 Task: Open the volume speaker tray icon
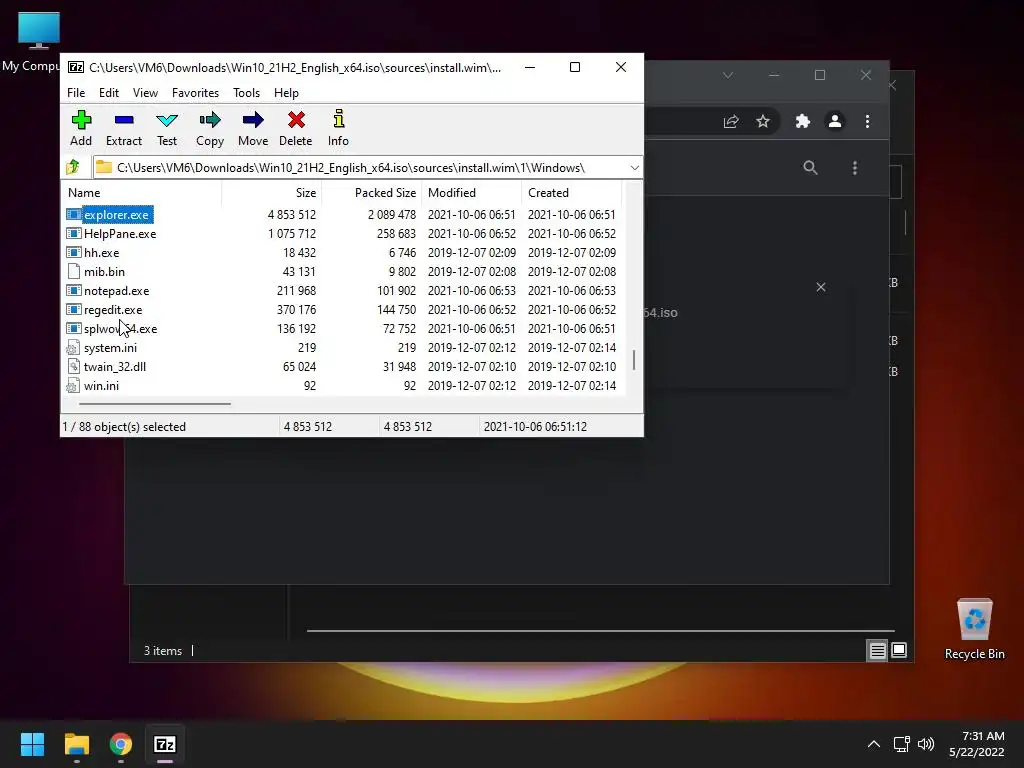925,744
